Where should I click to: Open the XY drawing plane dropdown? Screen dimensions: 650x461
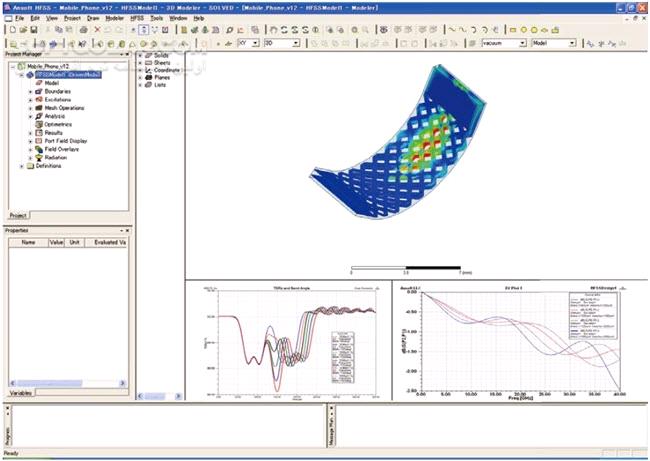[x=256, y=43]
